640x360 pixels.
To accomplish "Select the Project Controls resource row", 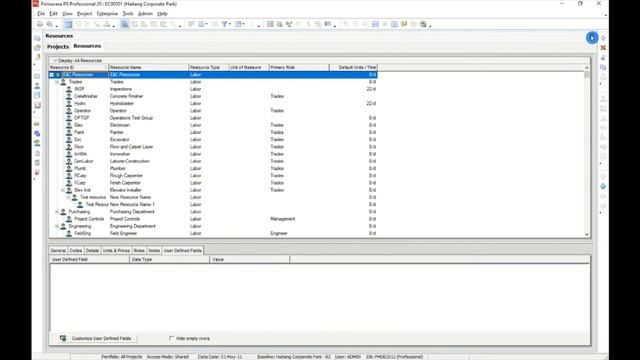I will pos(213,219).
